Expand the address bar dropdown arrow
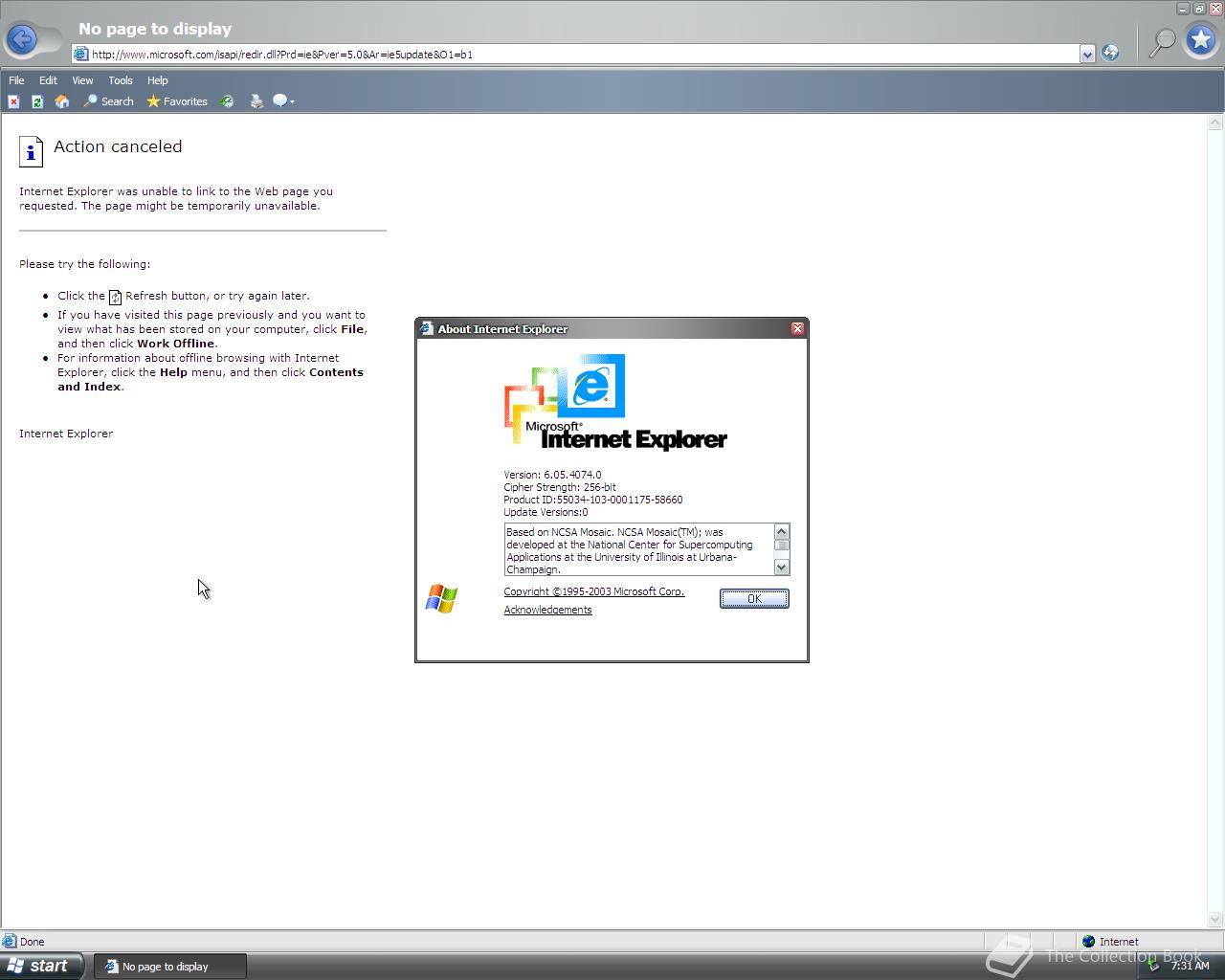Viewport: 1225px width, 980px height. [1087, 55]
